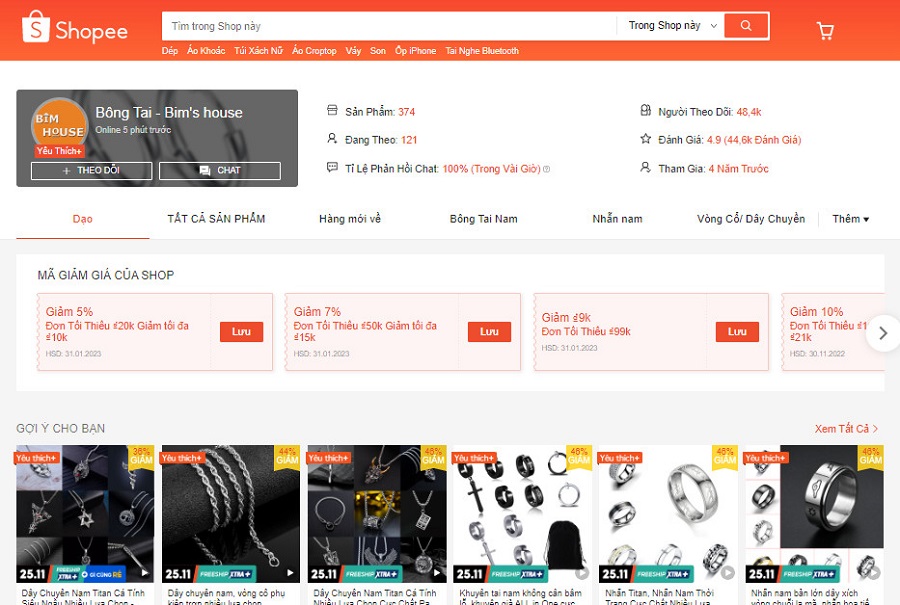Save the Giảm ₫9k voucher with Lưu
The image size is (900, 605).
[x=737, y=332]
